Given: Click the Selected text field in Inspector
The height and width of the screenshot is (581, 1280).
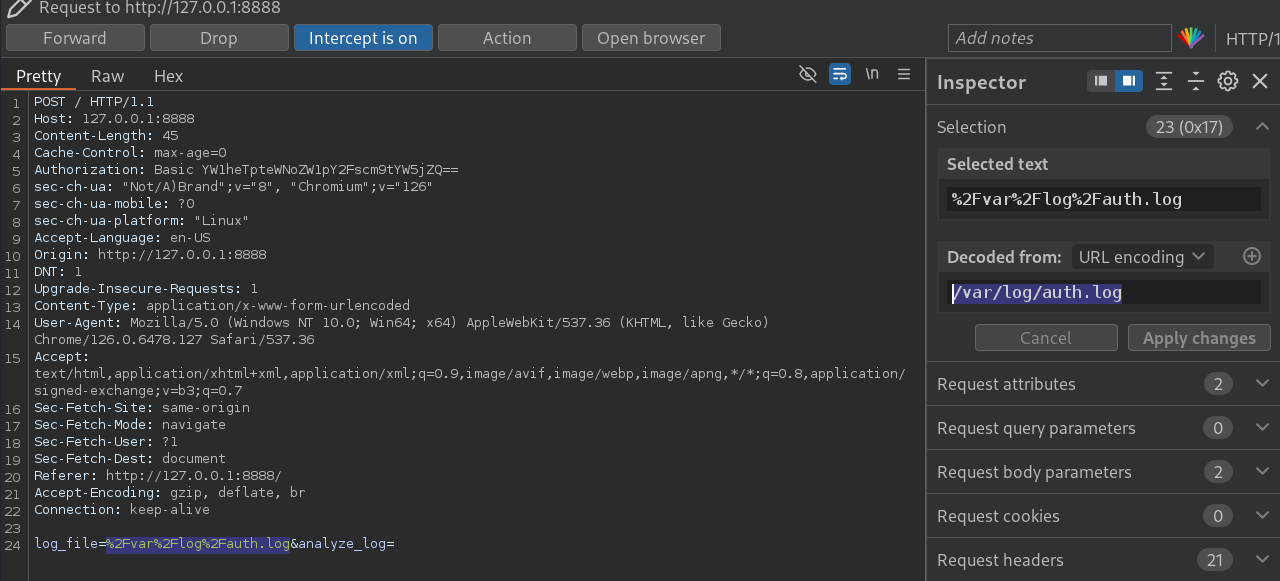Looking at the screenshot, I should (x=1104, y=199).
